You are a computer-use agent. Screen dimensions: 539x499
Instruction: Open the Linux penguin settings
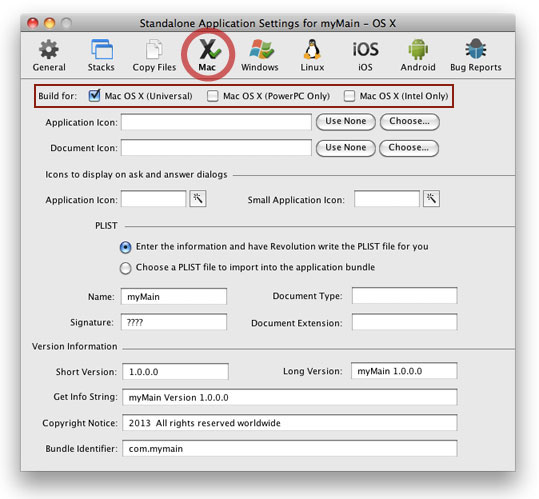click(312, 56)
